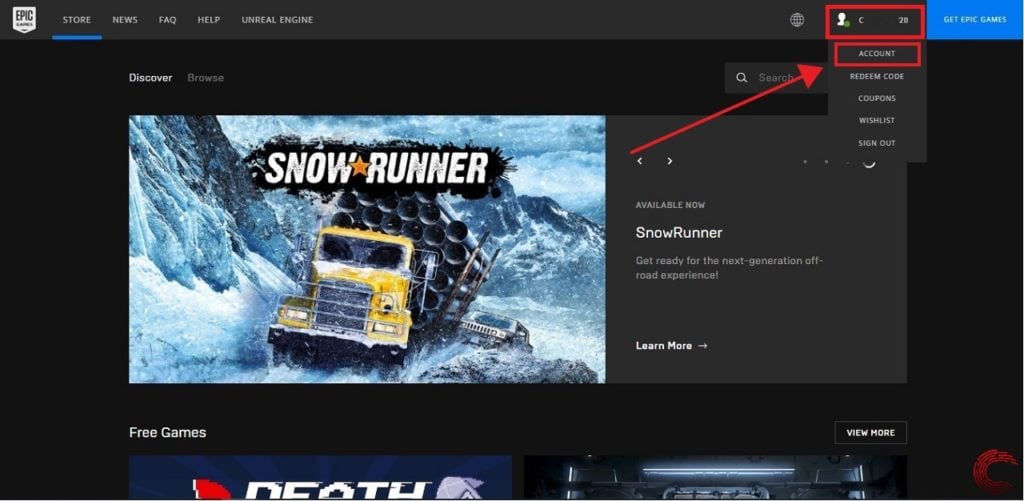Click the user profile avatar icon
This screenshot has height=501, width=1024.
point(842,20)
